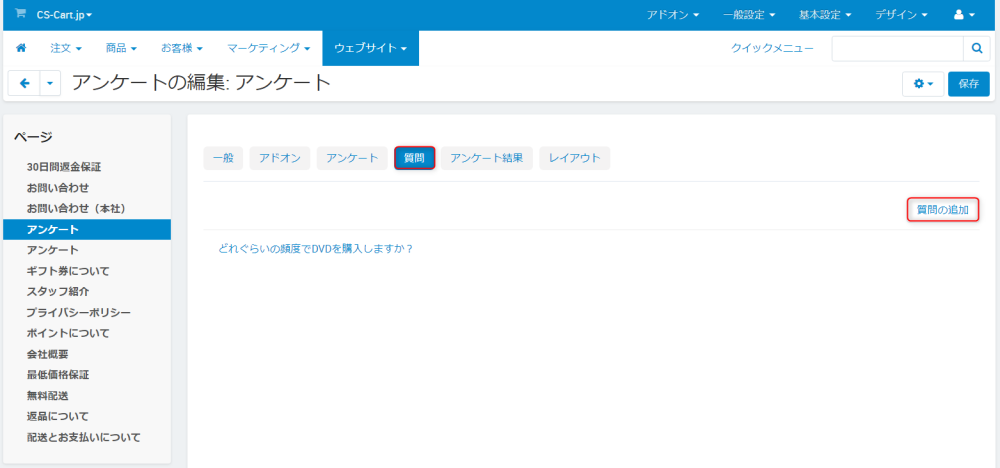Open お問い合わせ（本社） page in sidebar
Image resolution: width=1000 pixels, height=468 pixels.
(78, 208)
